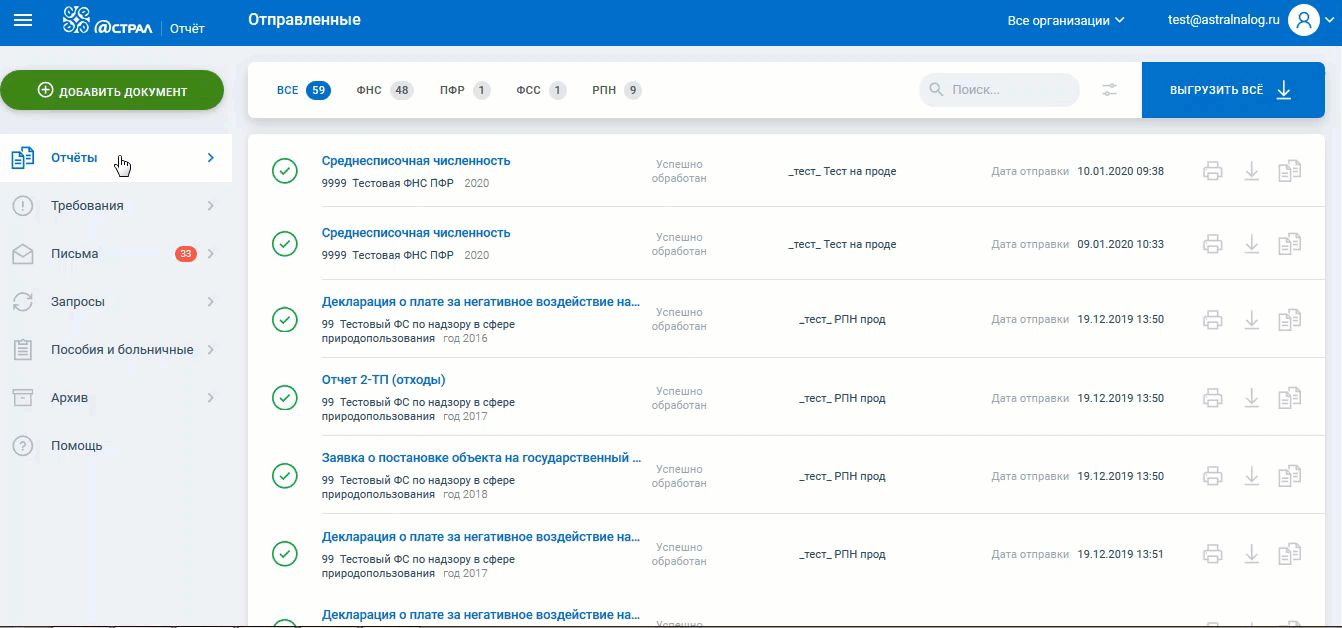Screen dimensions: 1342x628
Task: Download the Отчет 2-ТП (отходы) report
Action: click(x=1251, y=398)
